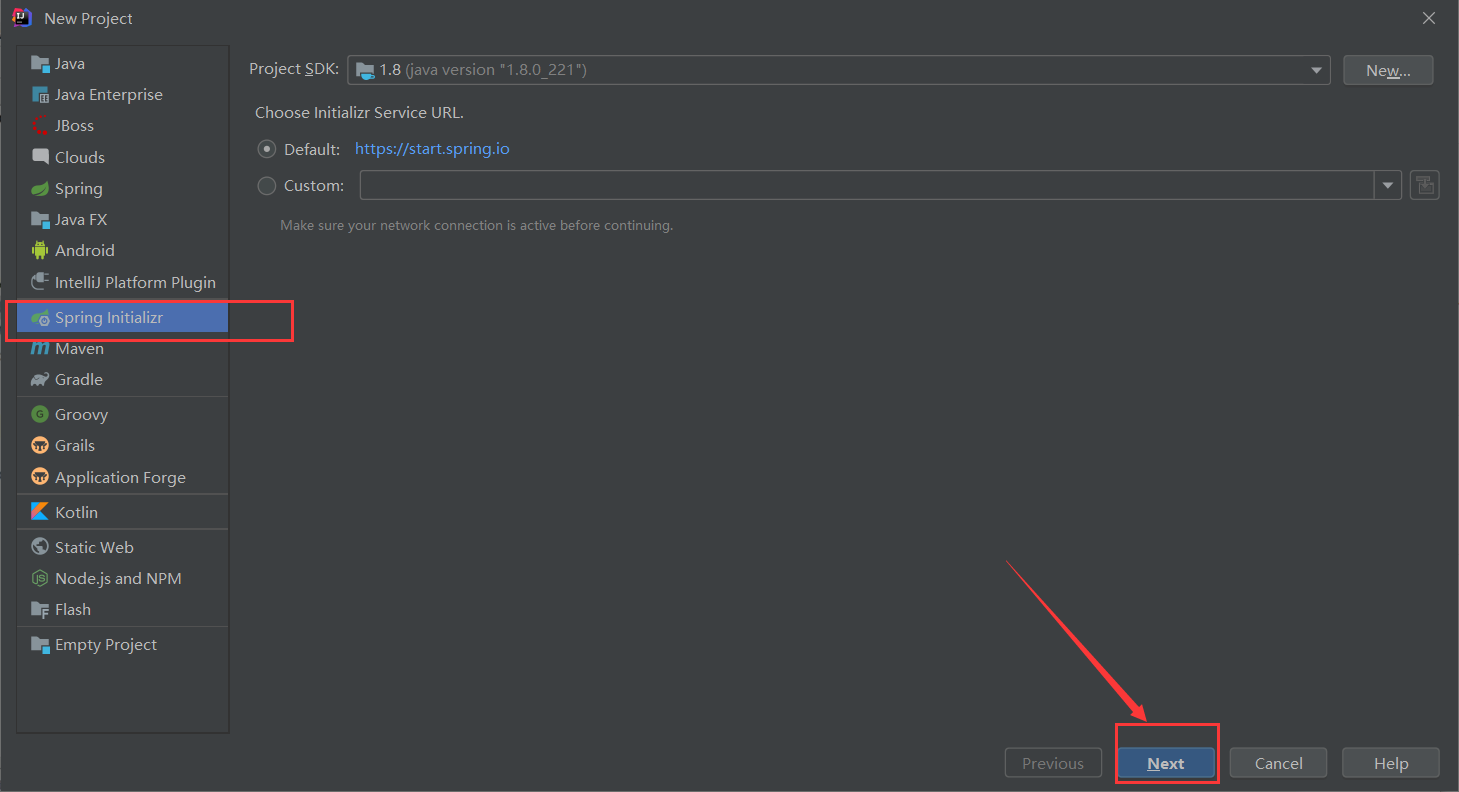The image size is (1459, 792).
Task: Select the IntelliJ Platform Plugin icon
Action: 40,282
